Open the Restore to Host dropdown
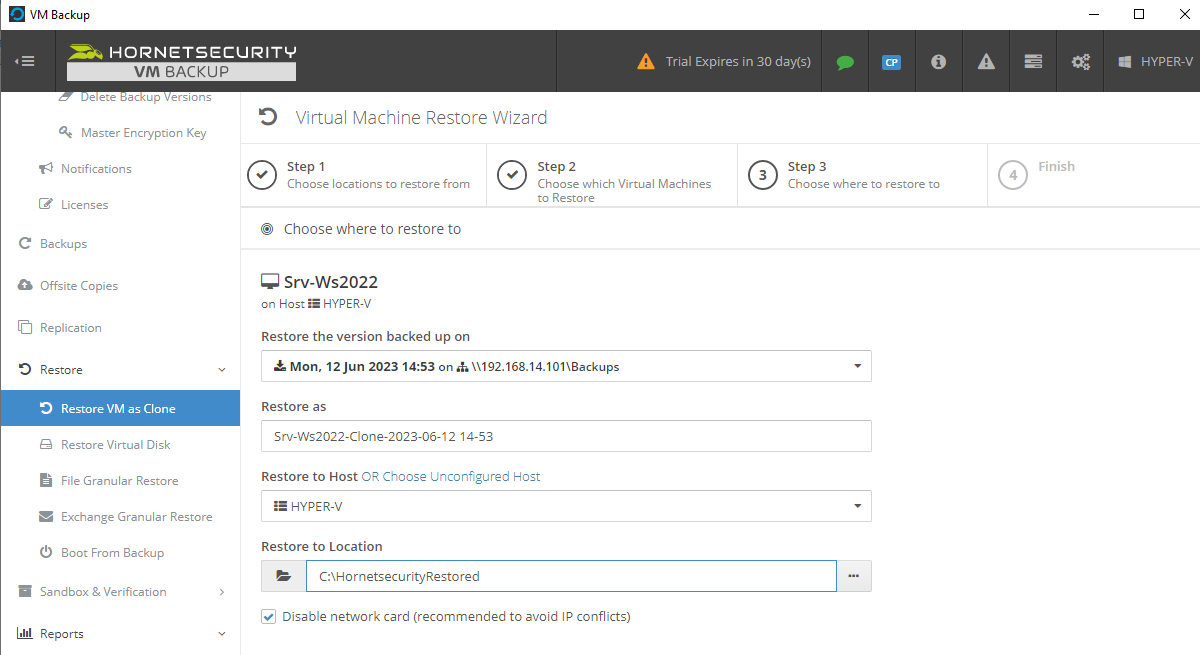This screenshot has height=655, width=1200. pyautogui.click(x=566, y=506)
